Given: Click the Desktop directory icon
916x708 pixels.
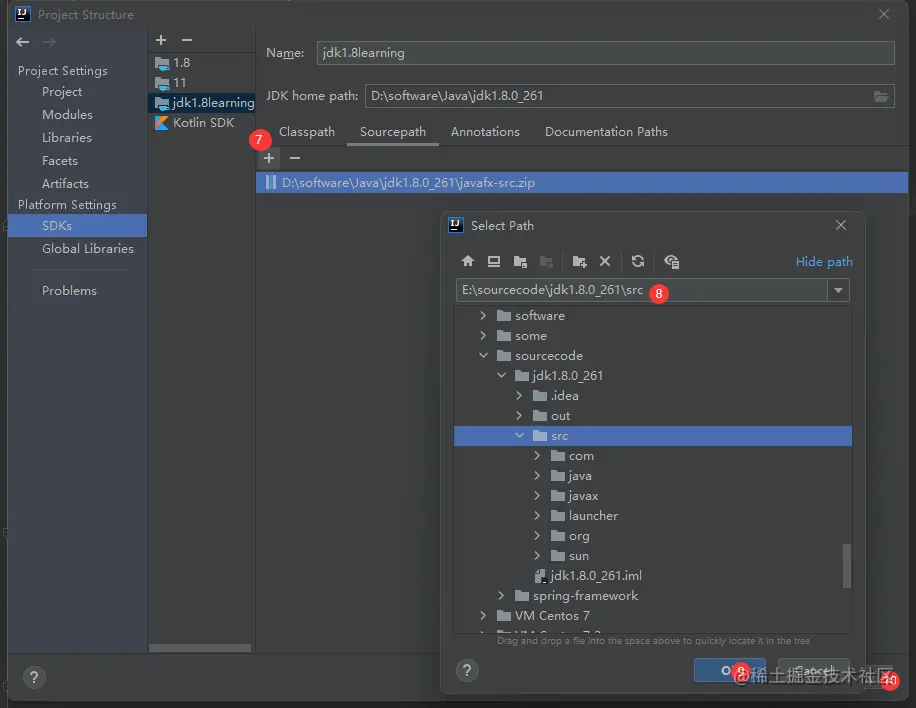Looking at the screenshot, I should pos(494,261).
